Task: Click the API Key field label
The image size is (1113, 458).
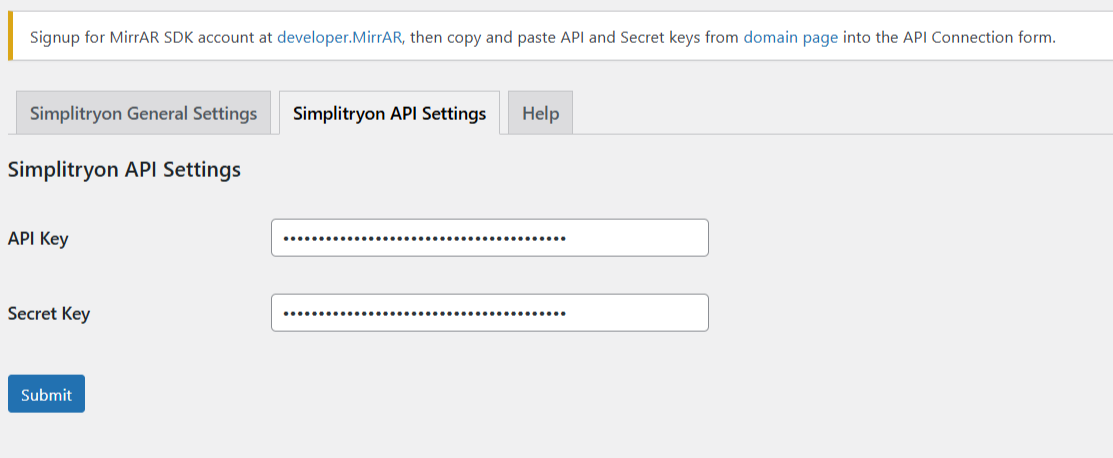Action: point(38,239)
